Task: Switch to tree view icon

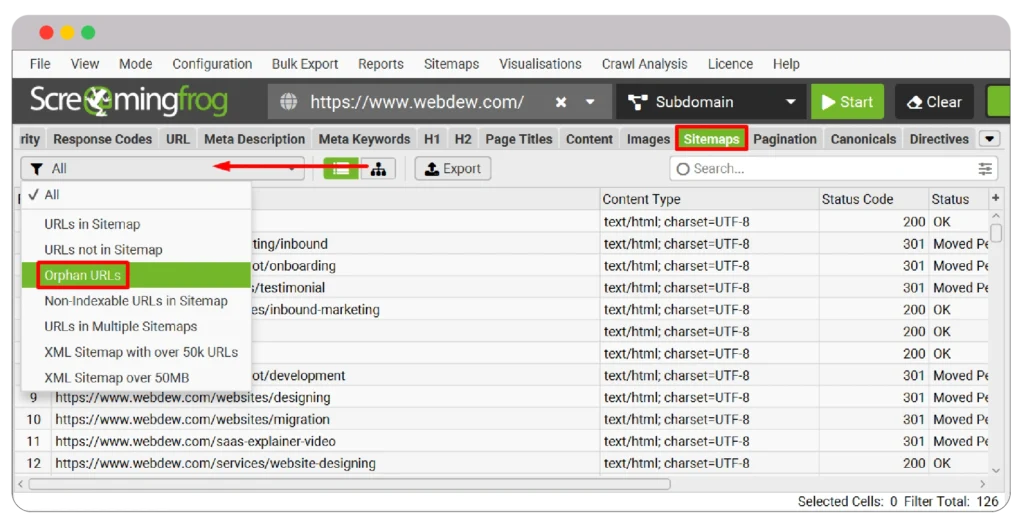Action: pos(378,169)
